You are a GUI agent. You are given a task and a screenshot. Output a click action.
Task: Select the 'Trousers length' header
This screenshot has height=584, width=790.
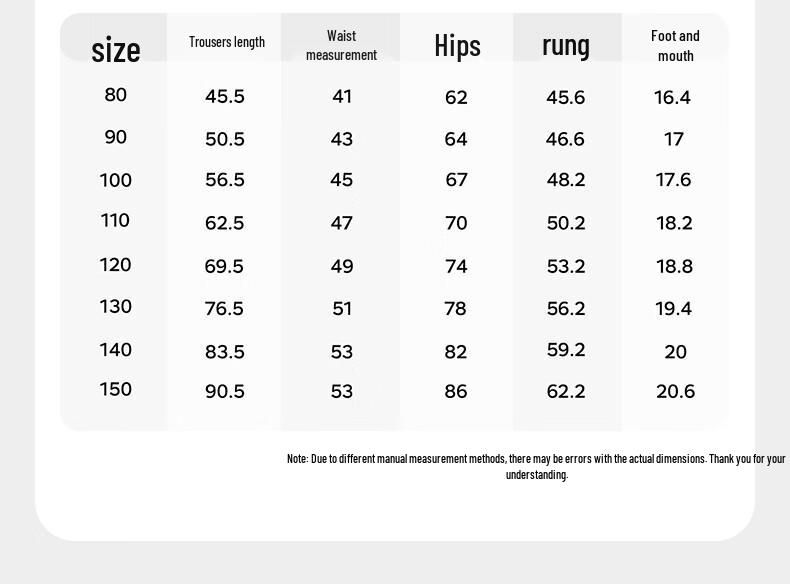[227, 42]
